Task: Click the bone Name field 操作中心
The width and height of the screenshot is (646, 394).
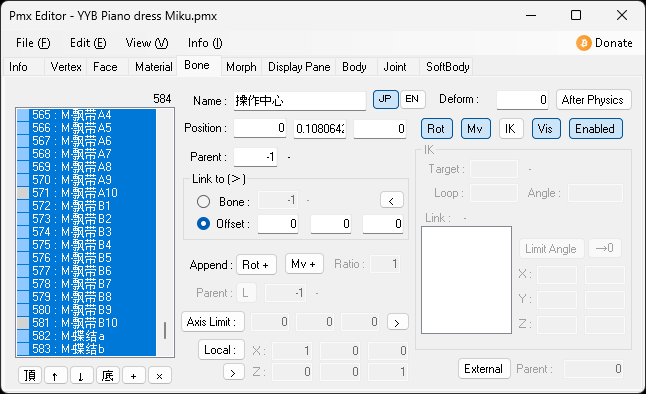Action: coord(300,101)
